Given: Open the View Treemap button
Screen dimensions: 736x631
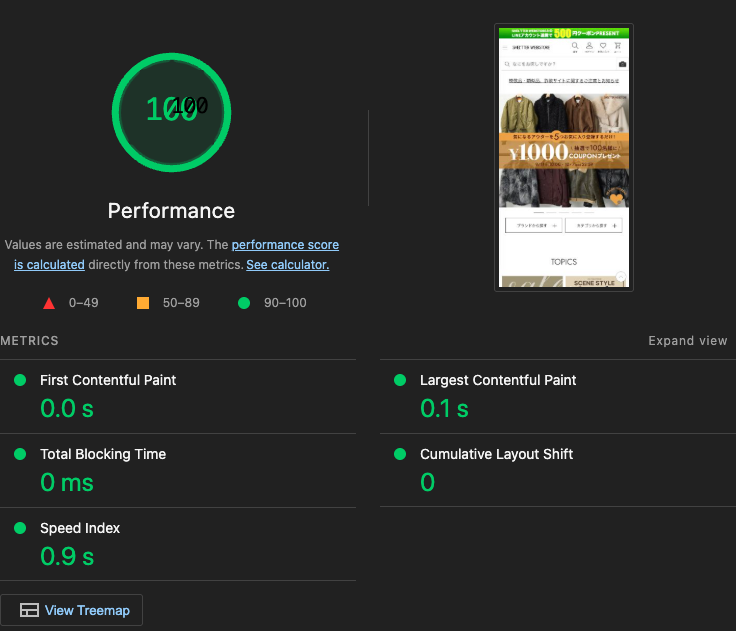Looking at the screenshot, I should pos(71,610).
